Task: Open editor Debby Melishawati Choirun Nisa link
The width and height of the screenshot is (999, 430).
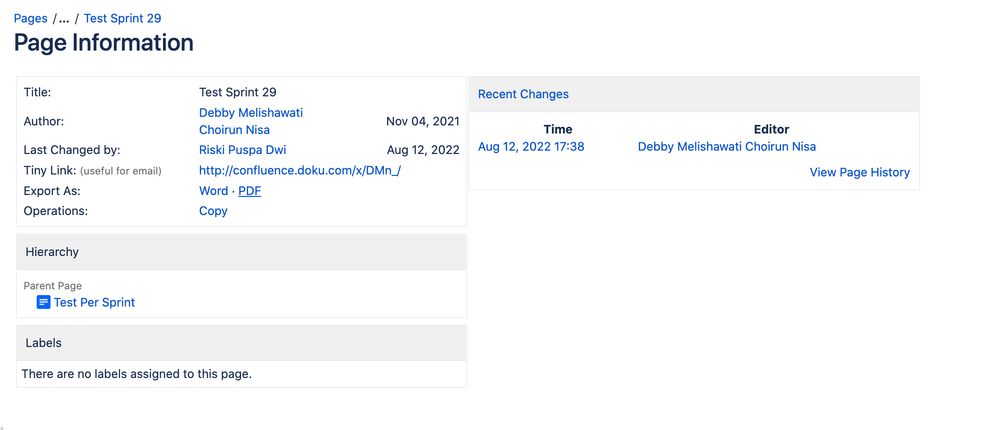Action: click(727, 147)
